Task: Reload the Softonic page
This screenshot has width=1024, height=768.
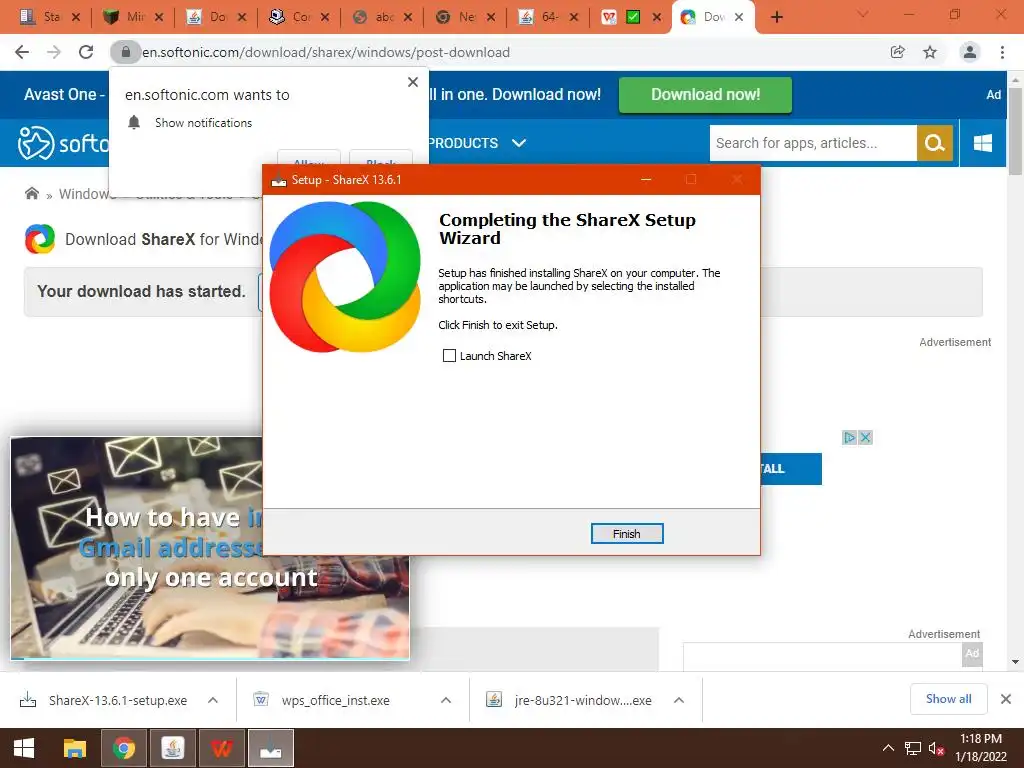Action: pyautogui.click(x=86, y=52)
